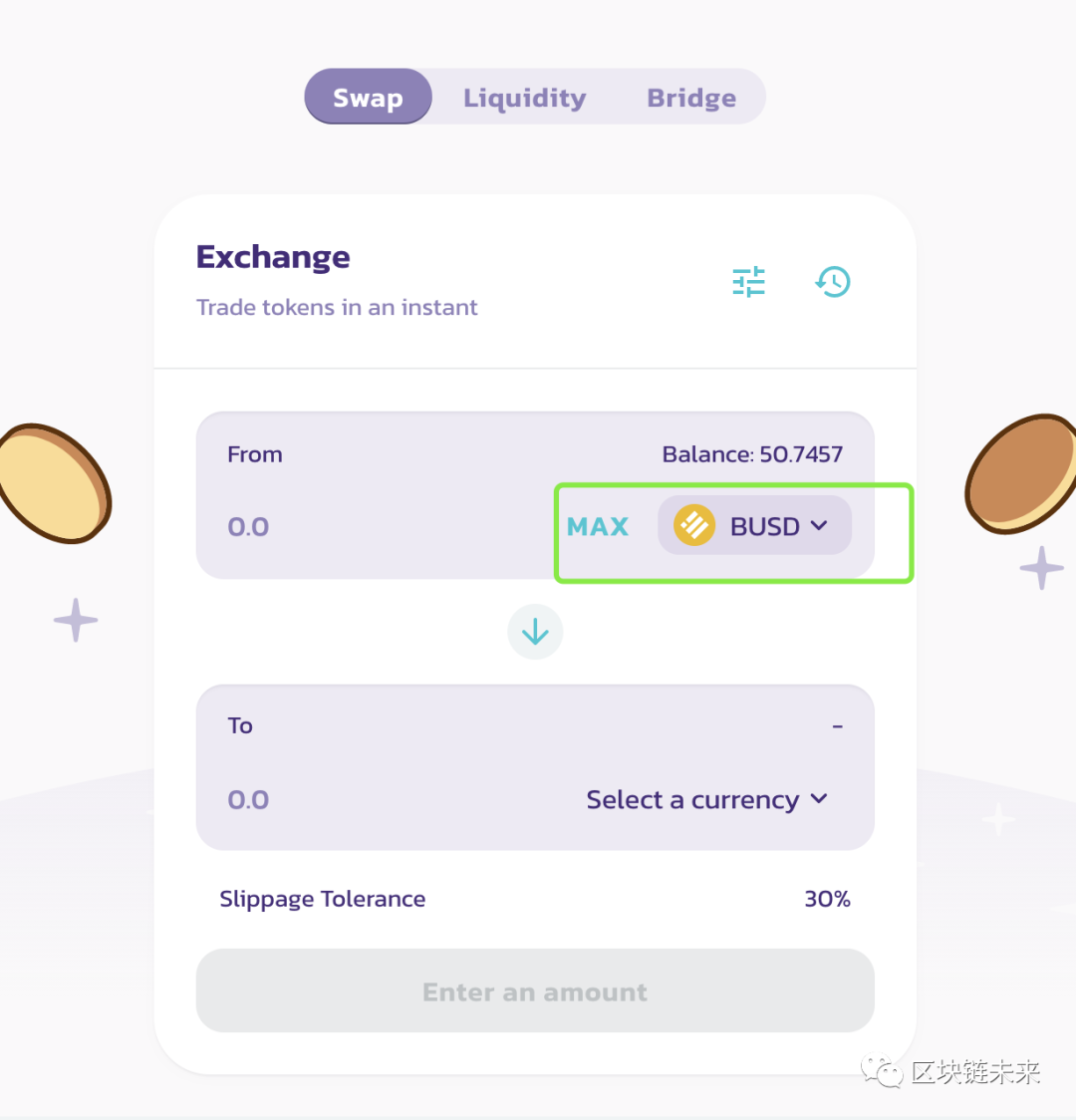Viewport: 1076px width, 1120px height.
Task: Open the swap settings sliders icon
Action: pyautogui.click(x=749, y=282)
